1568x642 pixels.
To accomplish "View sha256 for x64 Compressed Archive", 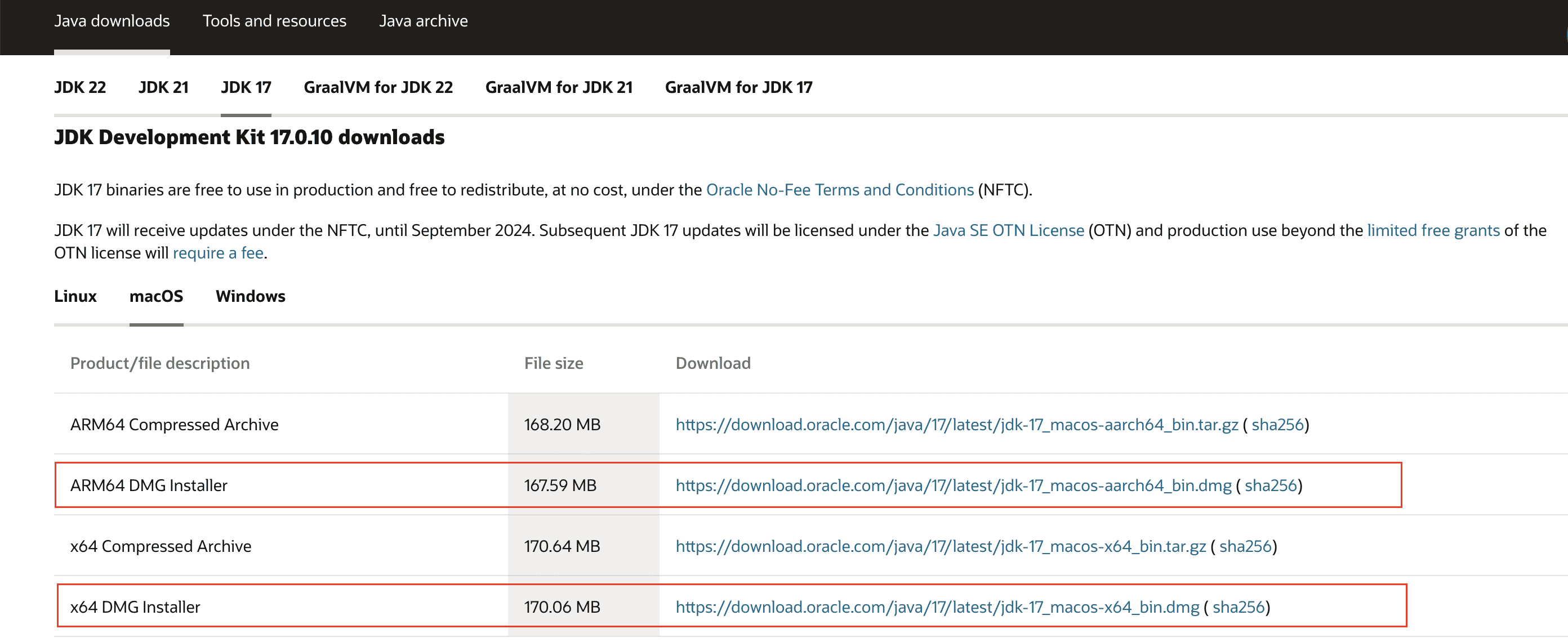I will tap(1245, 546).
